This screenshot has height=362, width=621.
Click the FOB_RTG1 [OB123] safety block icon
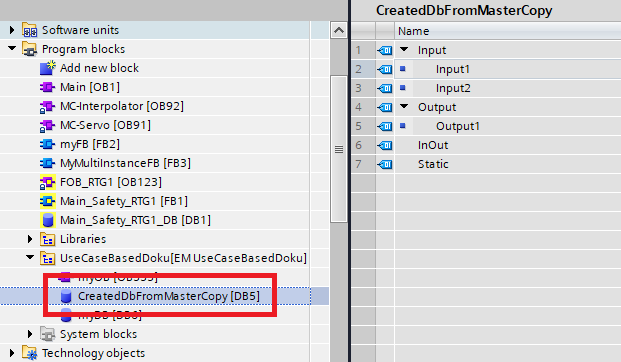coord(48,182)
